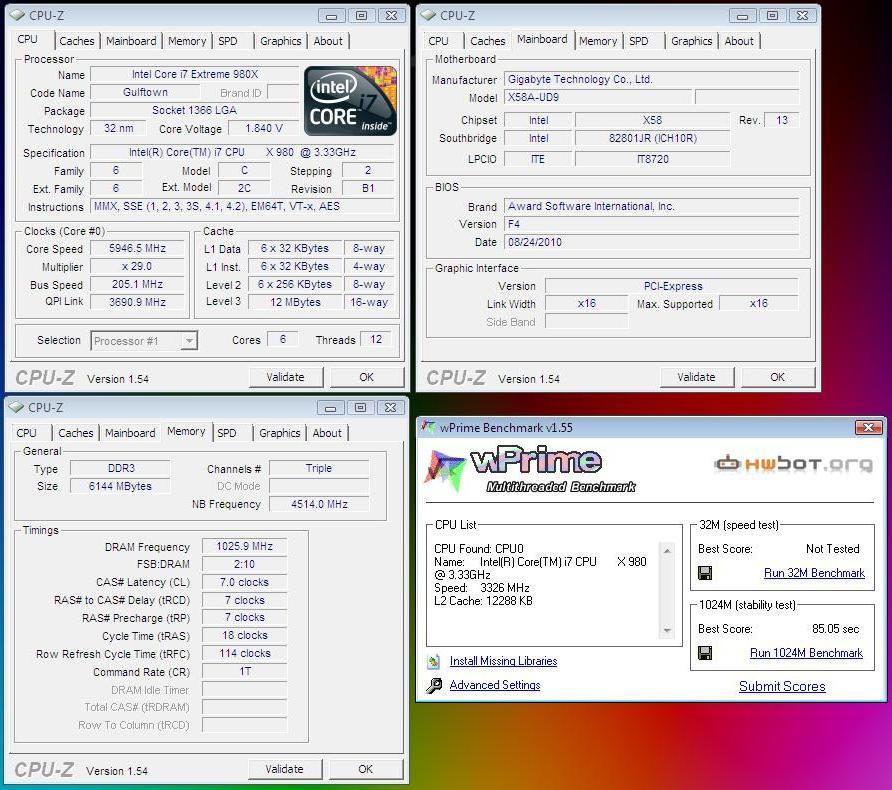Click the NB Frequency value 4514.0 MHz
Viewport: 892px width, 790px height.
(x=319, y=504)
